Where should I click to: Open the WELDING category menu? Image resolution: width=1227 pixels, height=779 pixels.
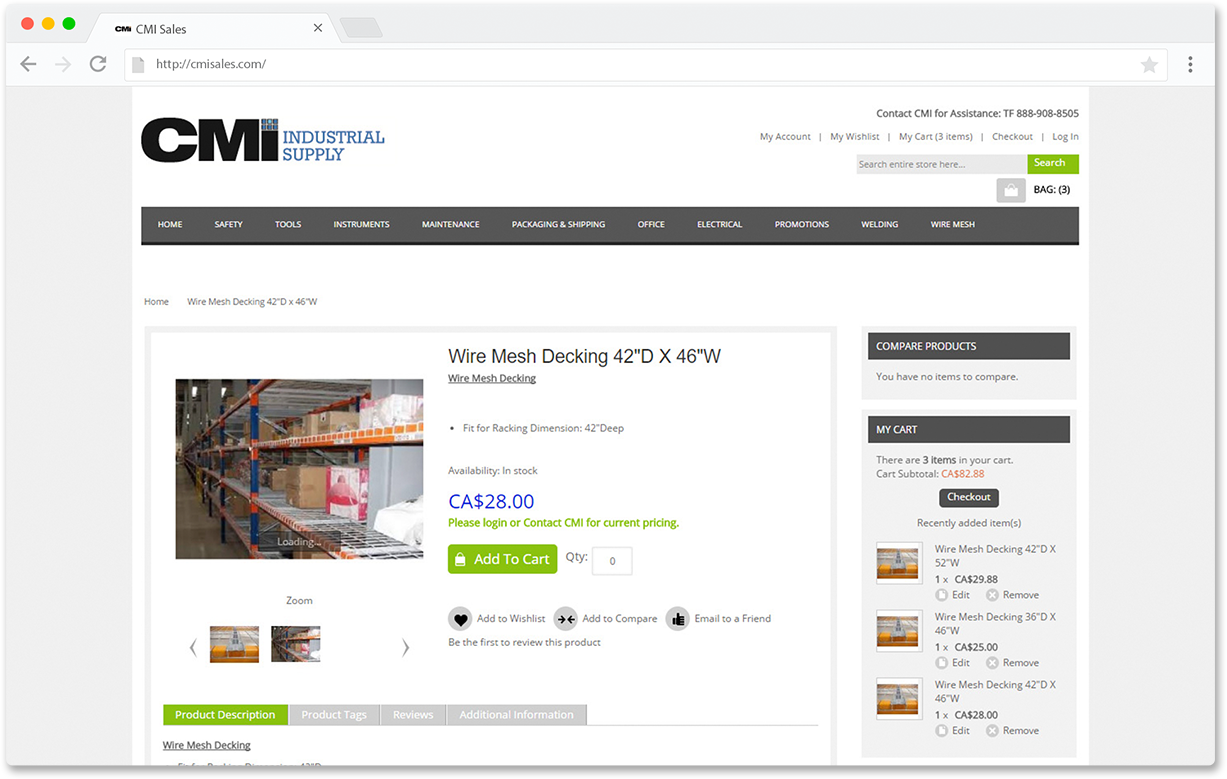pyautogui.click(x=880, y=225)
